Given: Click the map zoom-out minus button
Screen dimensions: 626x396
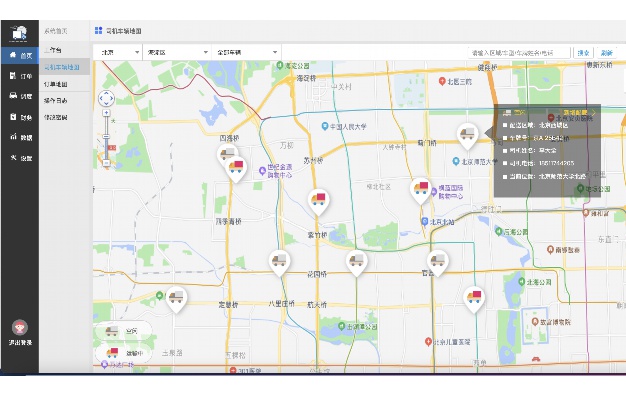Looking at the screenshot, I should point(106,163).
